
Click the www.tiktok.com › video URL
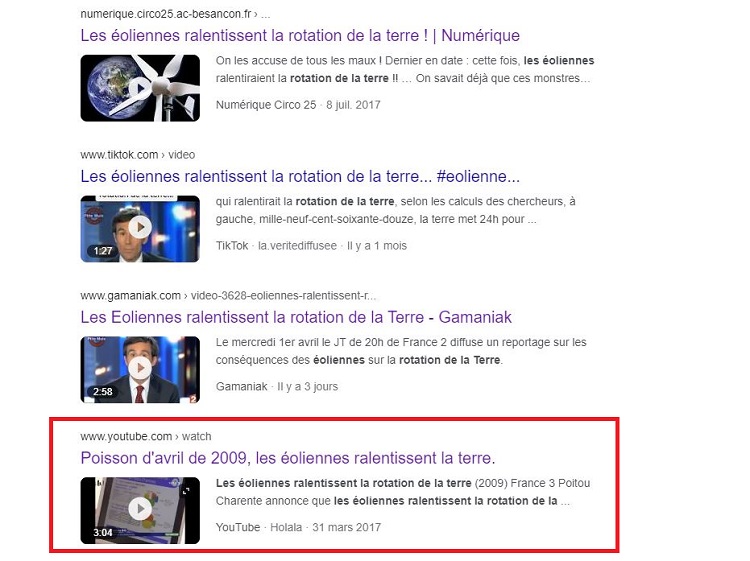(138, 155)
